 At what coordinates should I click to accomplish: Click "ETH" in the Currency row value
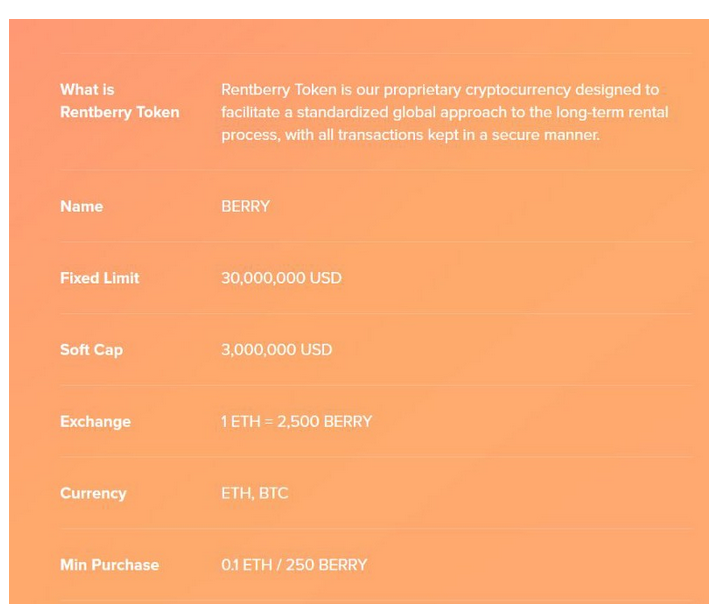[x=236, y=493]
